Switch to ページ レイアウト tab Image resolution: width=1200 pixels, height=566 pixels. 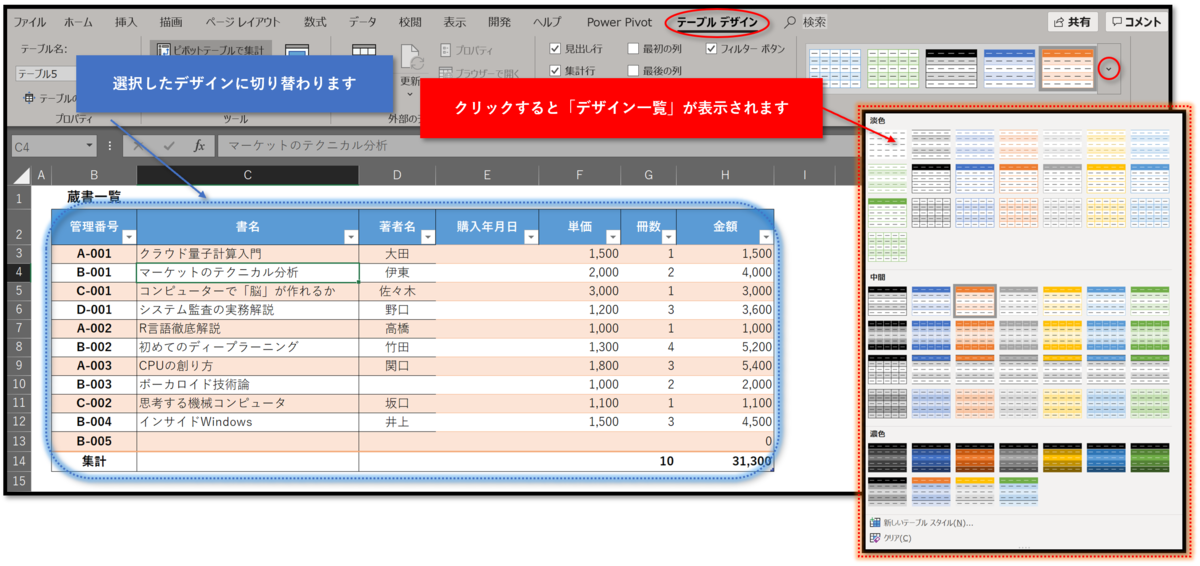coord(243,22)
